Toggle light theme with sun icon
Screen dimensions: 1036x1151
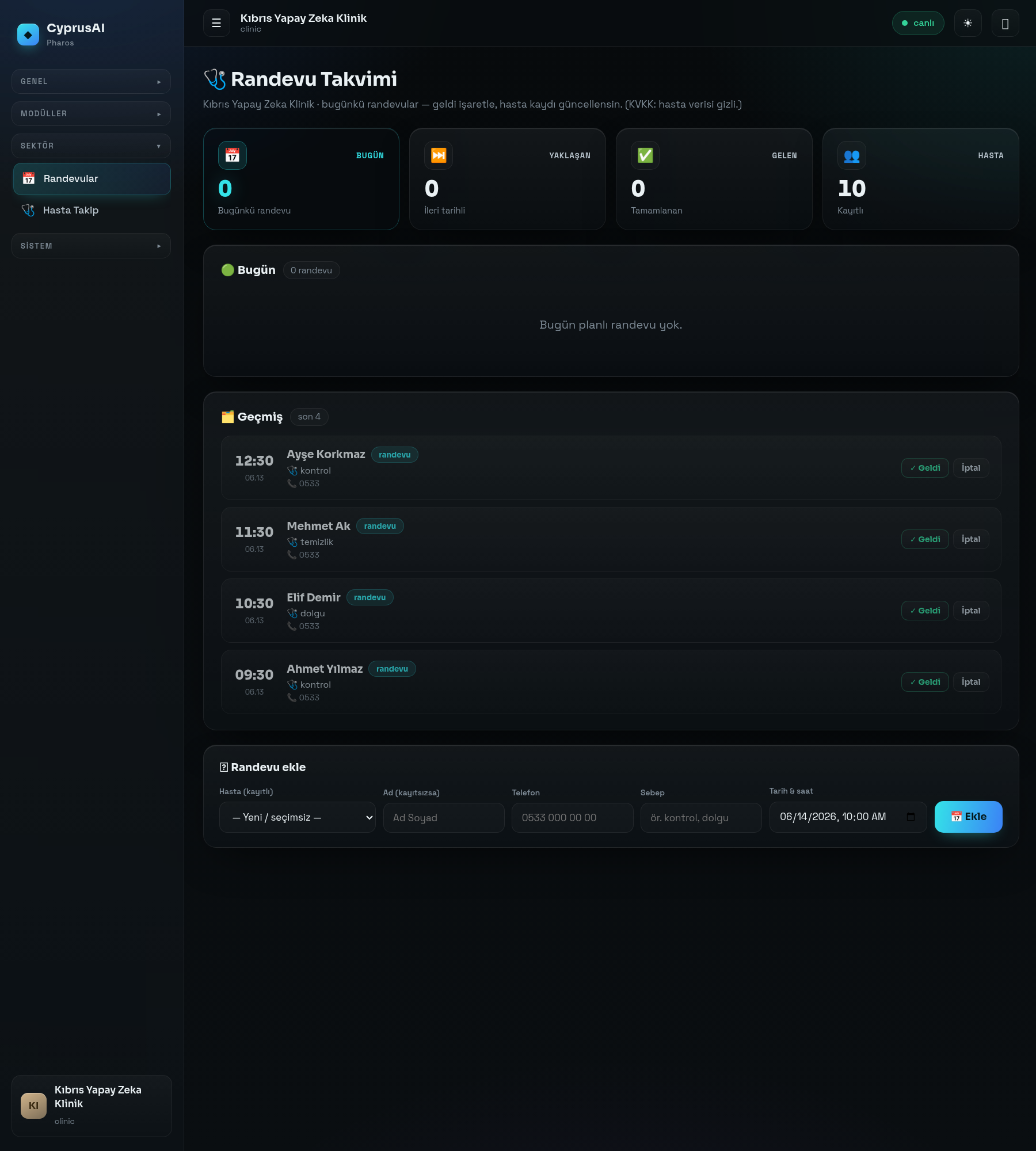coord(968,23)
